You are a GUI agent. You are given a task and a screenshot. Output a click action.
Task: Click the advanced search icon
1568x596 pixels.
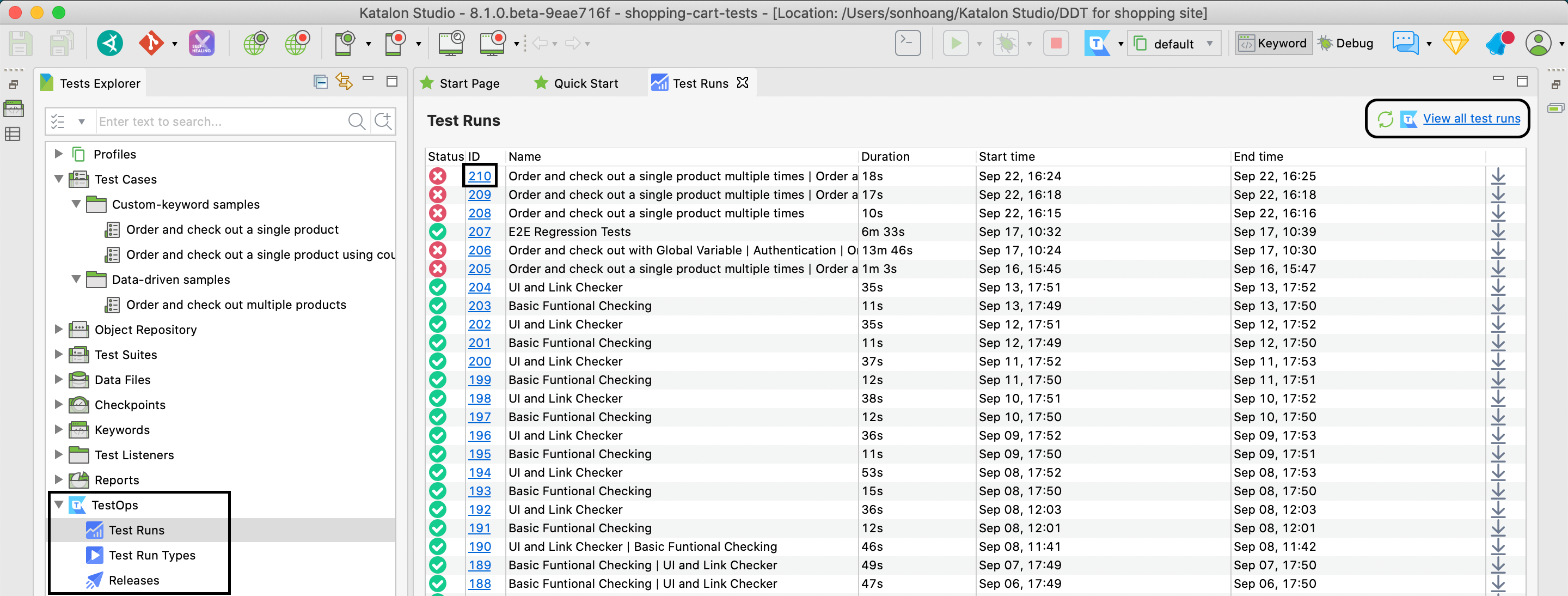tap(383, 121)
